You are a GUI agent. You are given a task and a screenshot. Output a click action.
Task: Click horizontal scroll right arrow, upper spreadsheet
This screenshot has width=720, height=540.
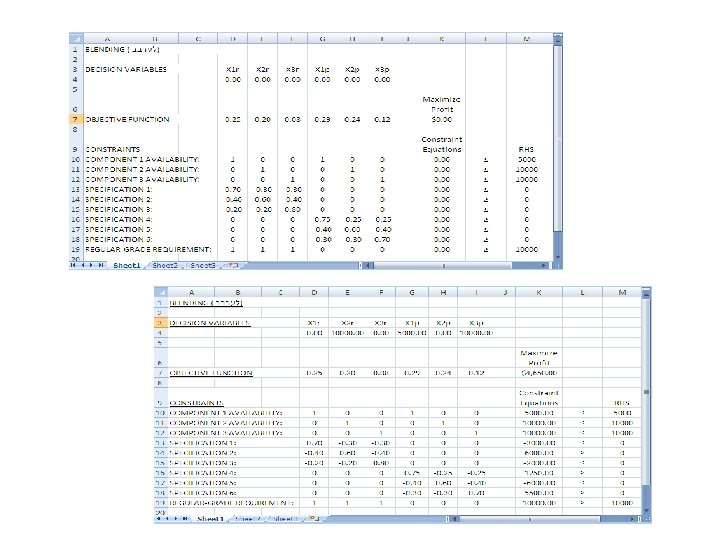pos(544,265)
